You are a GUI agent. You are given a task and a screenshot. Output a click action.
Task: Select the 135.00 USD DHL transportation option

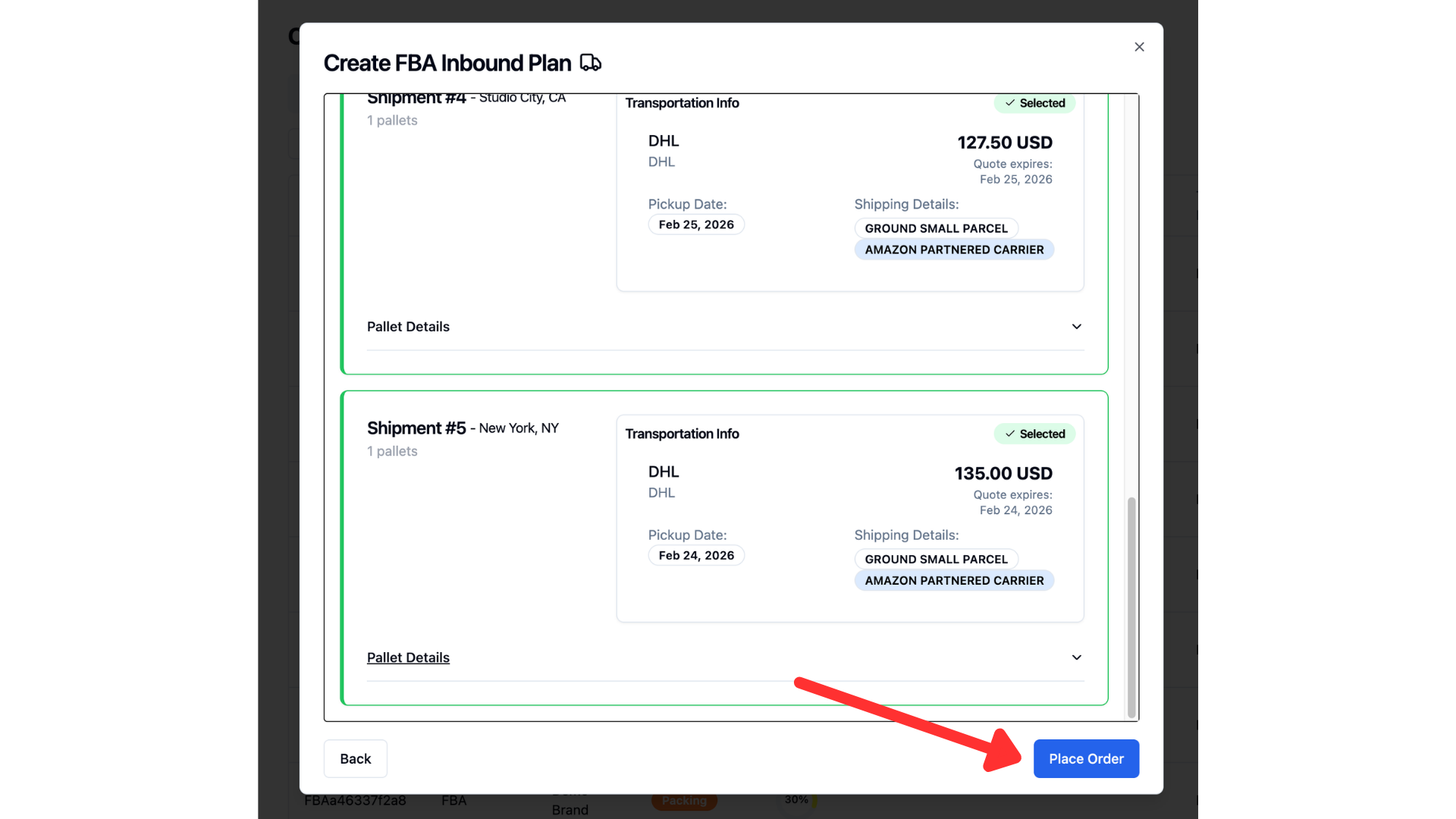850,519
